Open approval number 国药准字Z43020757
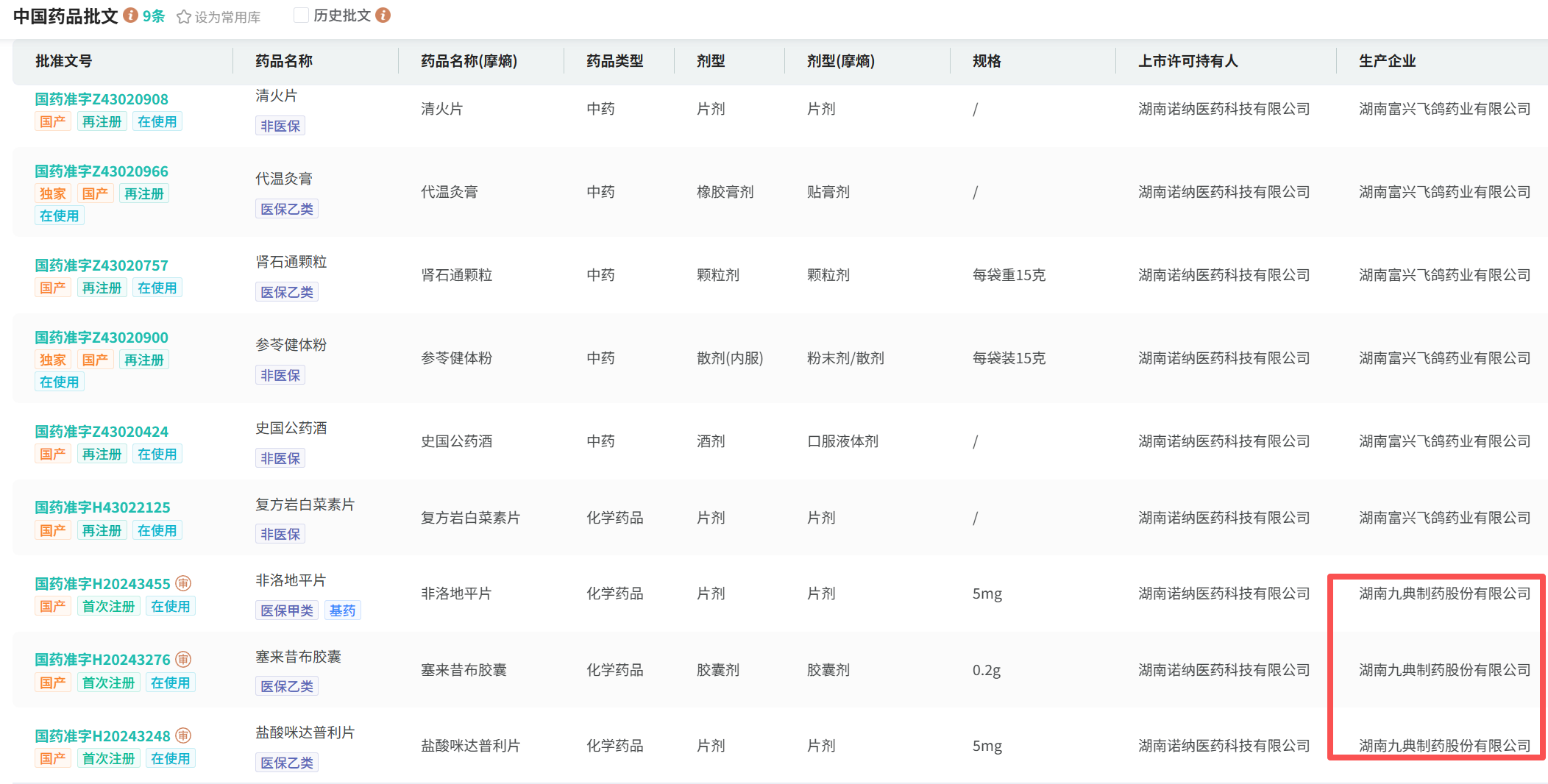Viewport: 1548px width, 784px height. (x=102, y=266)
